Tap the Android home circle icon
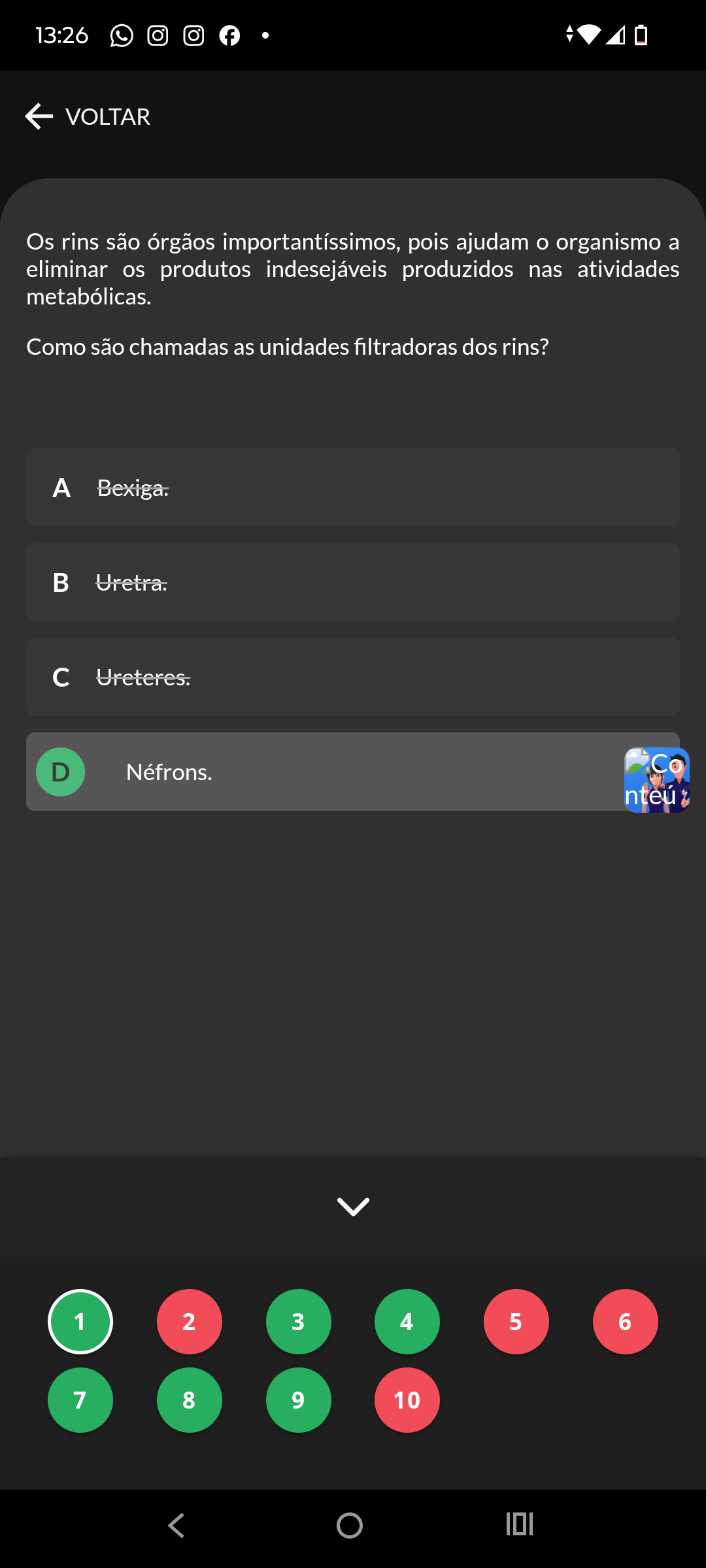Screen dimensions: 706x1568 pyautogui.click(x=350, y=1526)
